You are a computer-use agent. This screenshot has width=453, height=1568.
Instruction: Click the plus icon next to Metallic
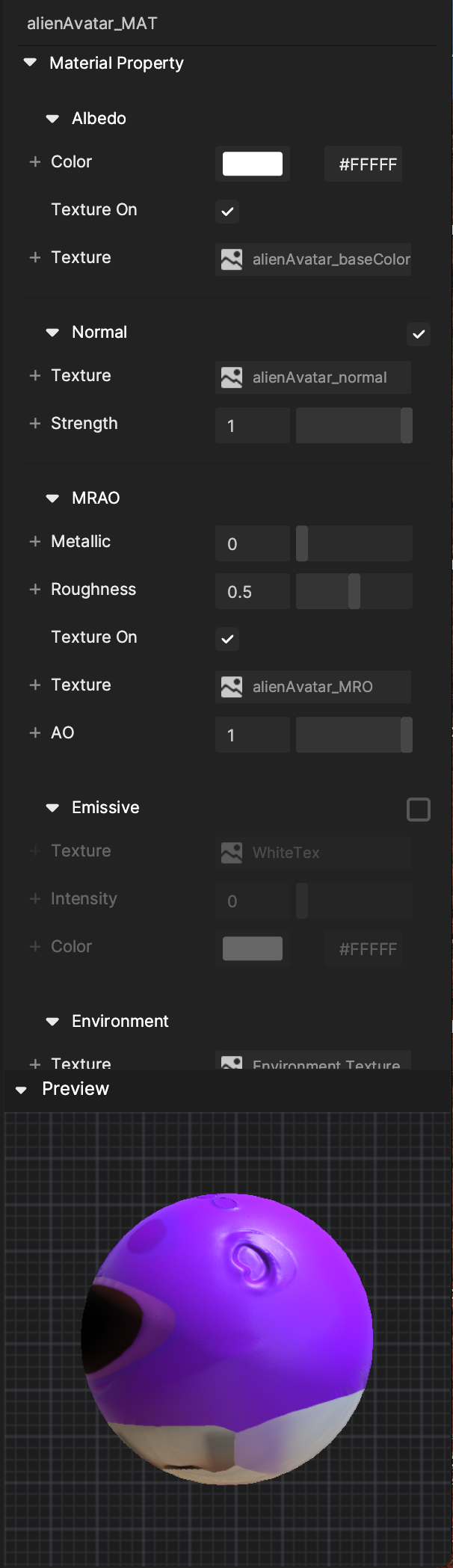[34, 541]
